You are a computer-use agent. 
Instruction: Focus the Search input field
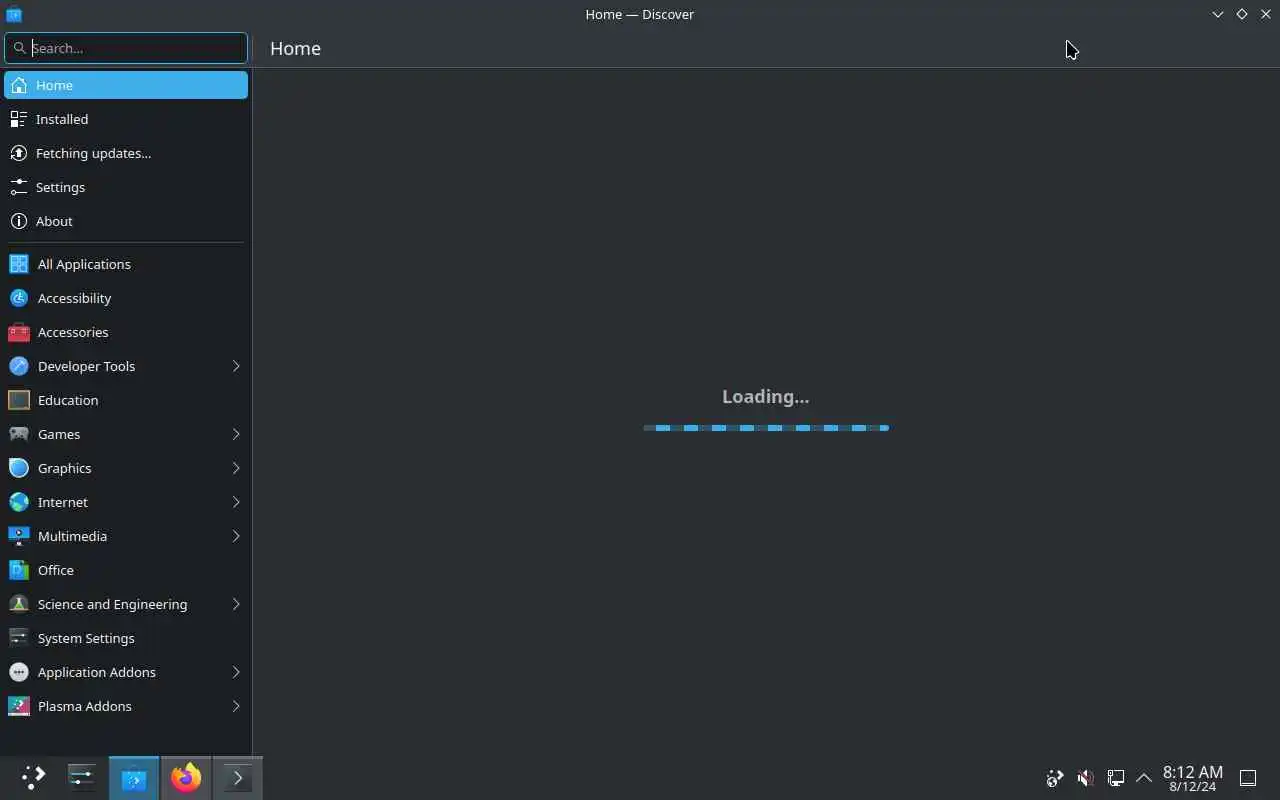point(126,48)
